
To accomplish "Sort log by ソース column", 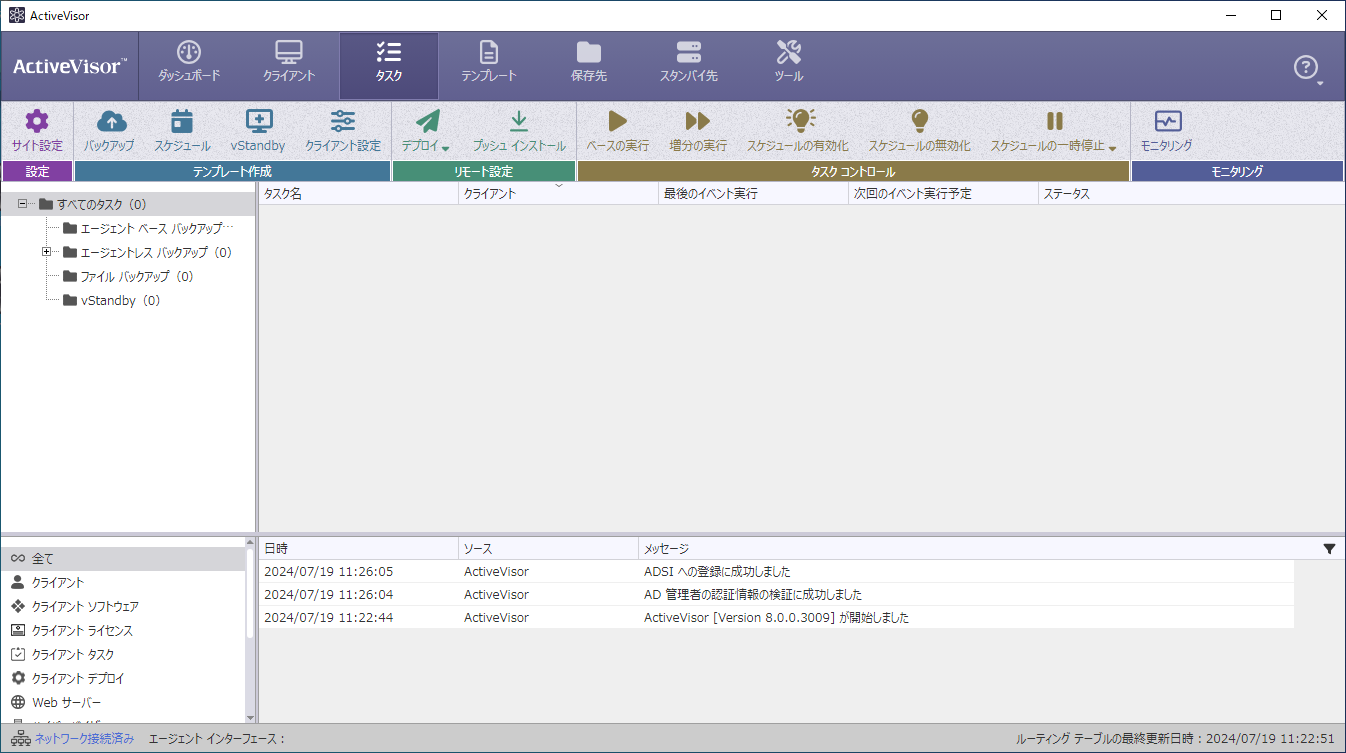I will 548,548.
